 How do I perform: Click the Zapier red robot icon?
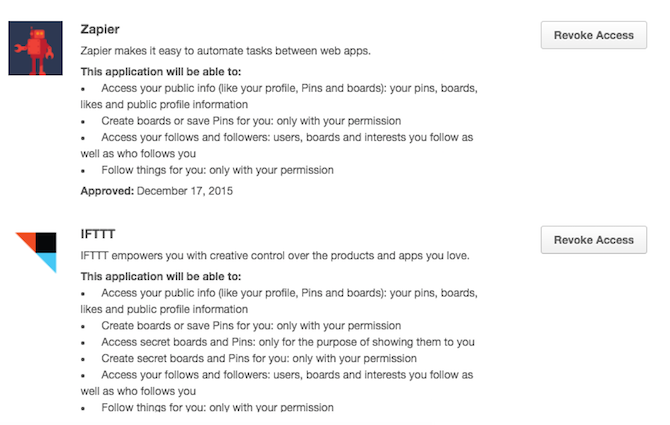pos(35,48)
